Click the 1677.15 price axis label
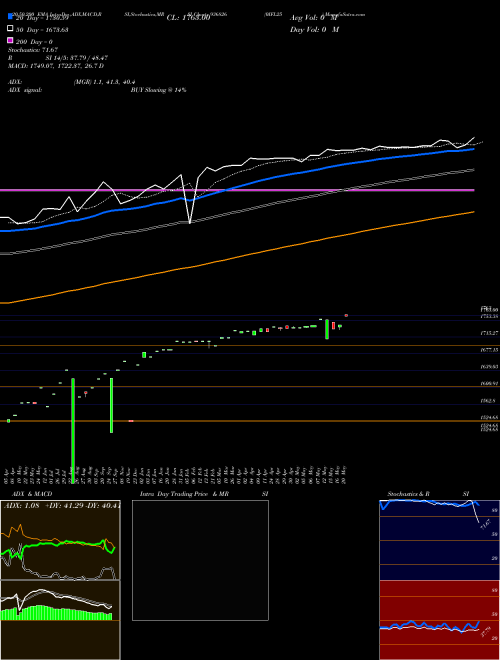Screen dimensions: 500x660 click(x=489, y=350)
